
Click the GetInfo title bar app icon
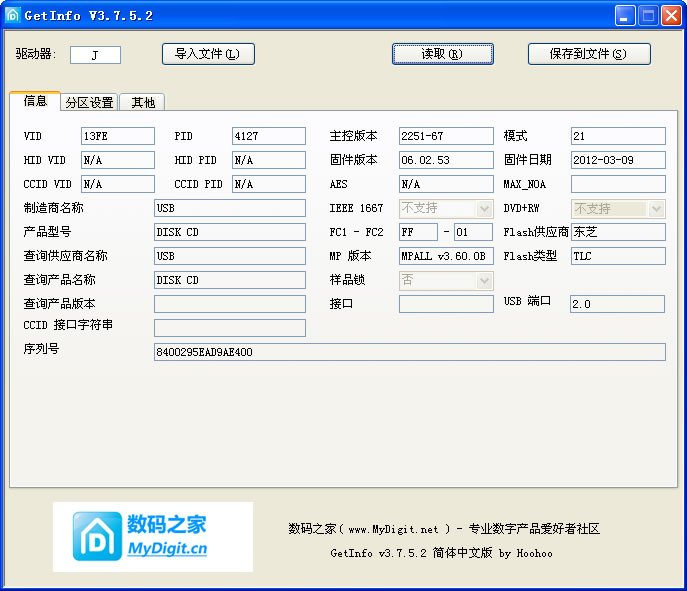(x=14, y=16)
